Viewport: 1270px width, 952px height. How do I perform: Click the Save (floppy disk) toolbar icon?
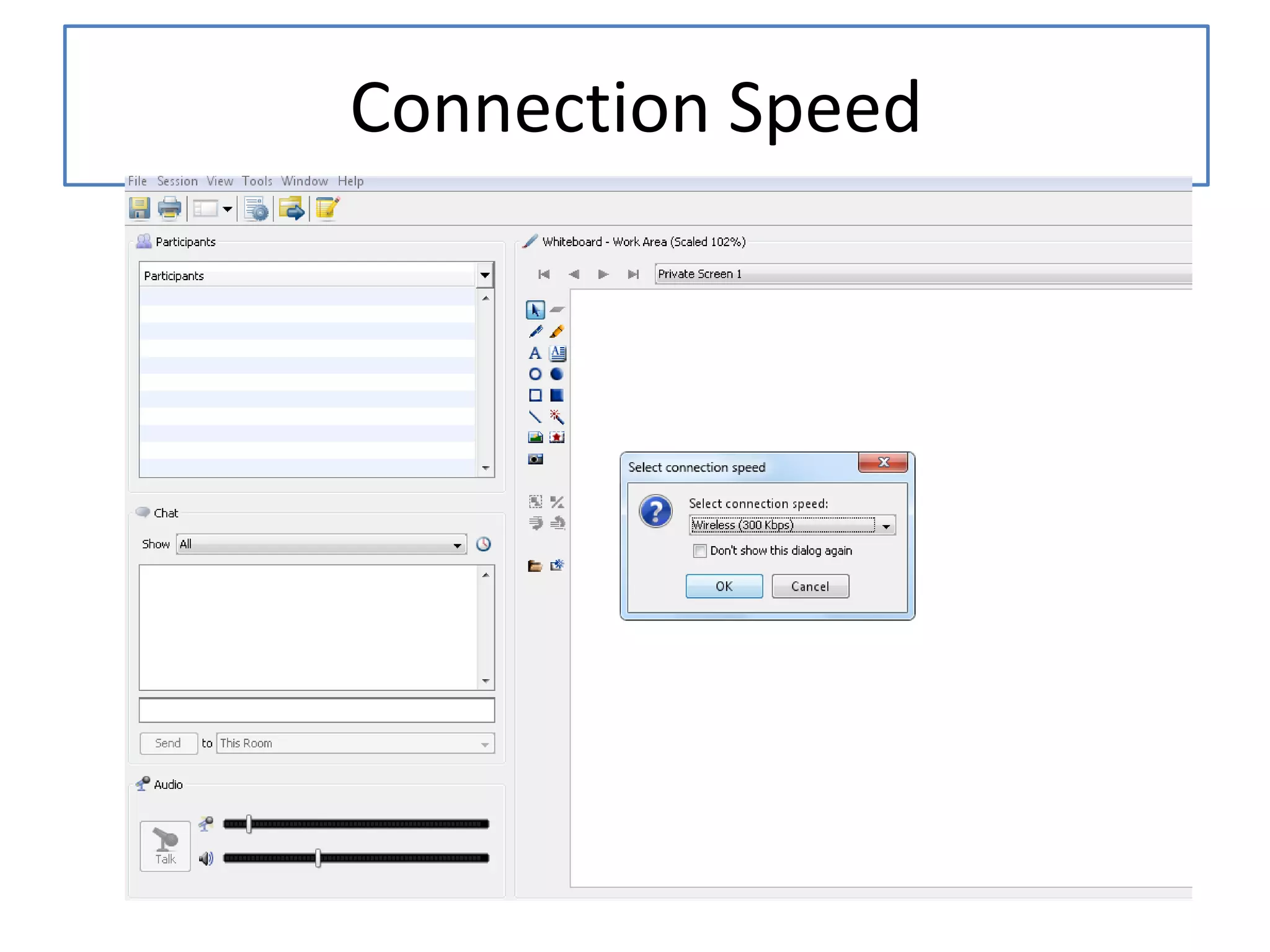click(x=140, y=209)
